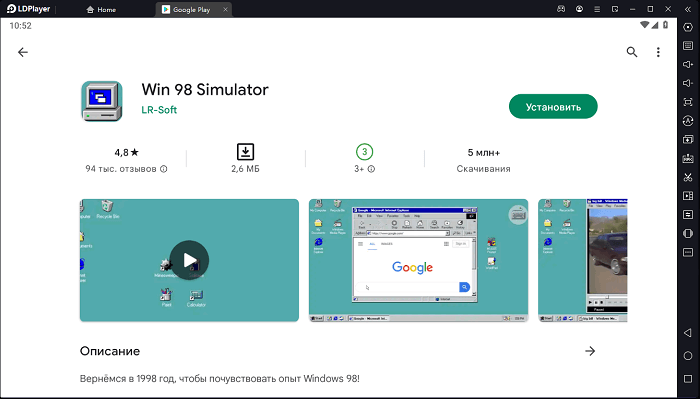Click the 94 тыс. отзывов label
Screen dimensions: 700x399
click(x=121, y=169)
